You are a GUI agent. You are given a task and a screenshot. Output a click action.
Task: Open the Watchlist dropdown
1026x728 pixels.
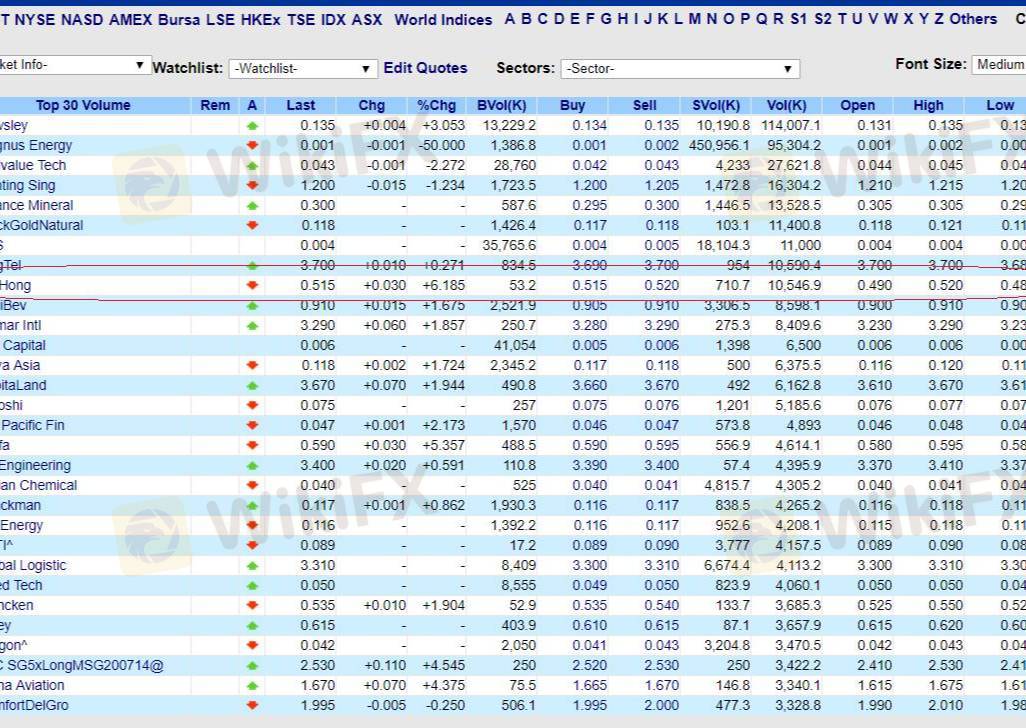(x=303, y=69)
